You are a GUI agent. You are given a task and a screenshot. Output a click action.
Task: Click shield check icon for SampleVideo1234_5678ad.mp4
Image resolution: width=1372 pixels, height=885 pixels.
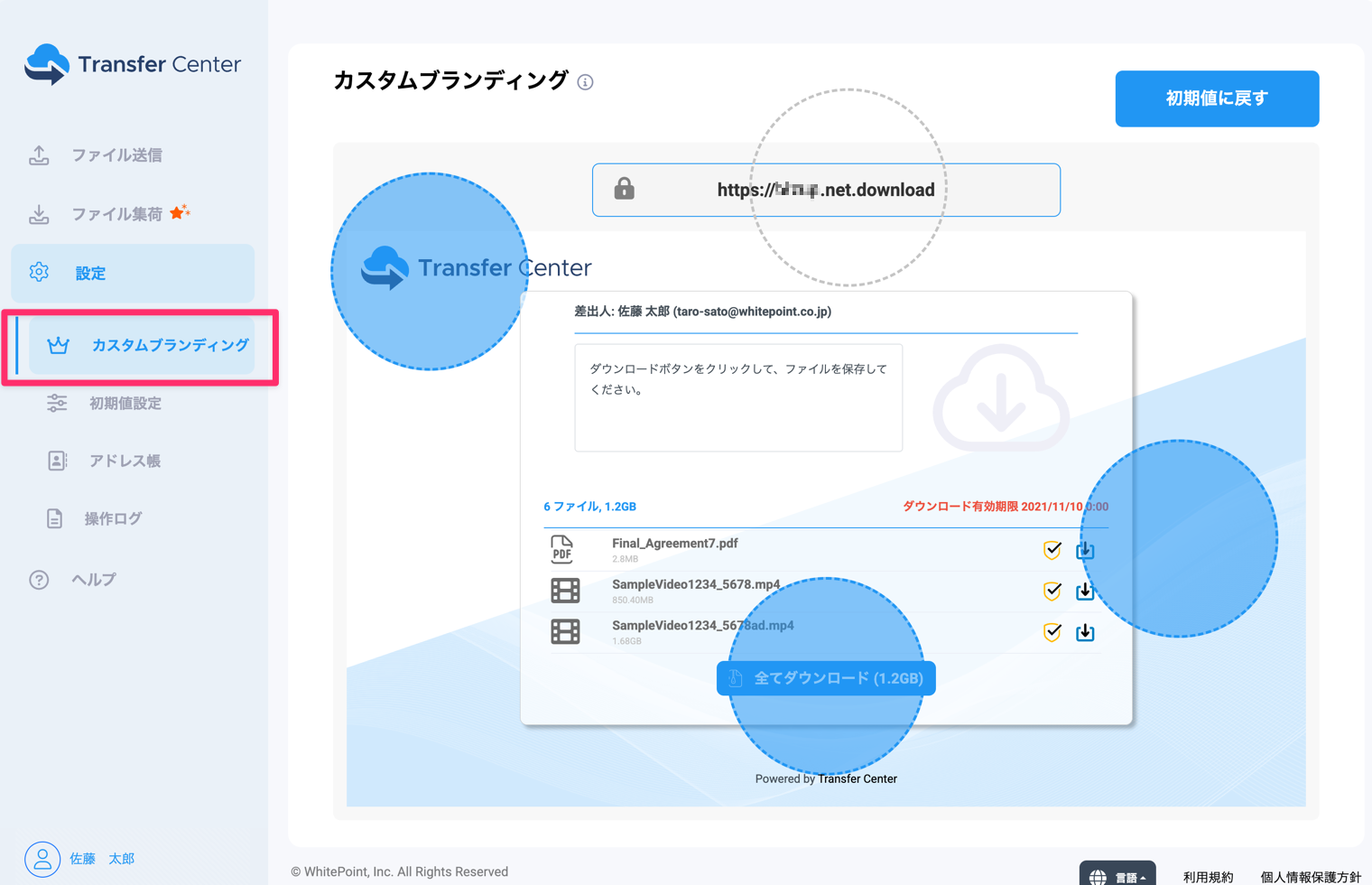tap(1052, 632)
